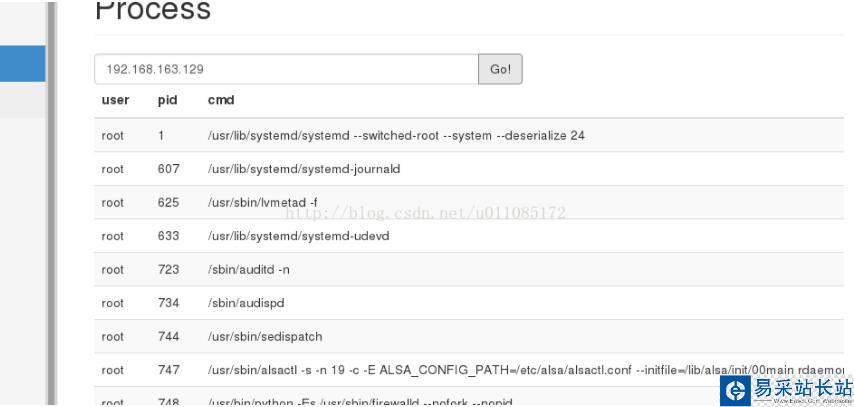Click pid 1 cell

tap(162, 135)
